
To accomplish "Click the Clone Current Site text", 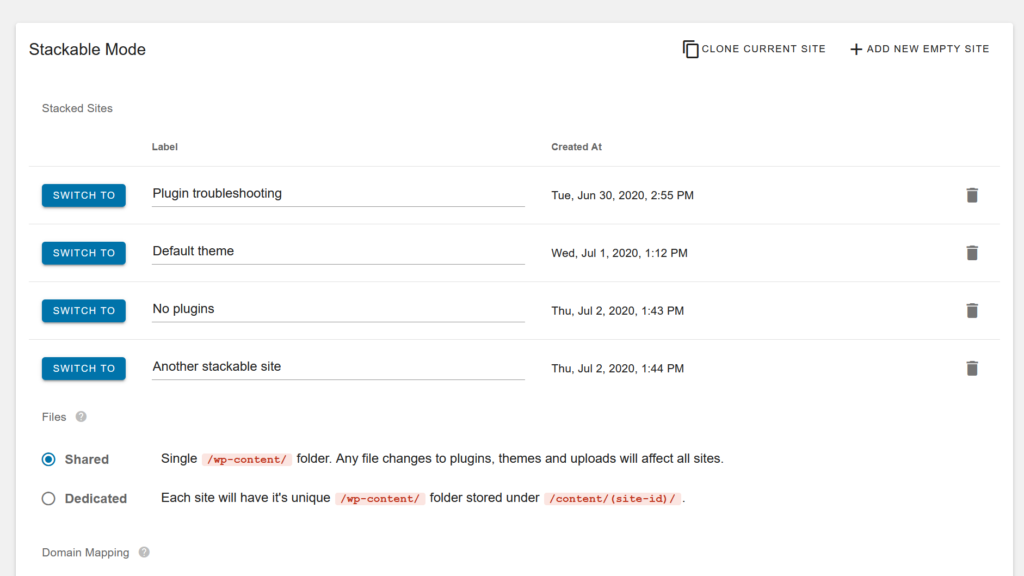I will tap(764, 49).
